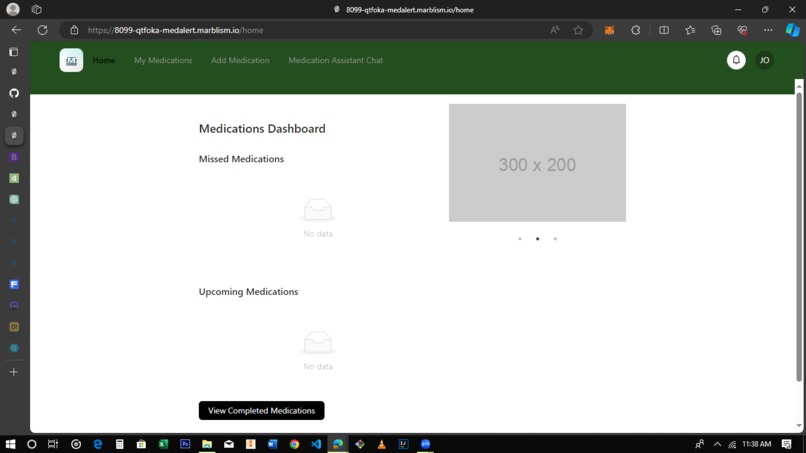Click the MedAlert logo icon
The image size is (806, 453).
point(71,60)
